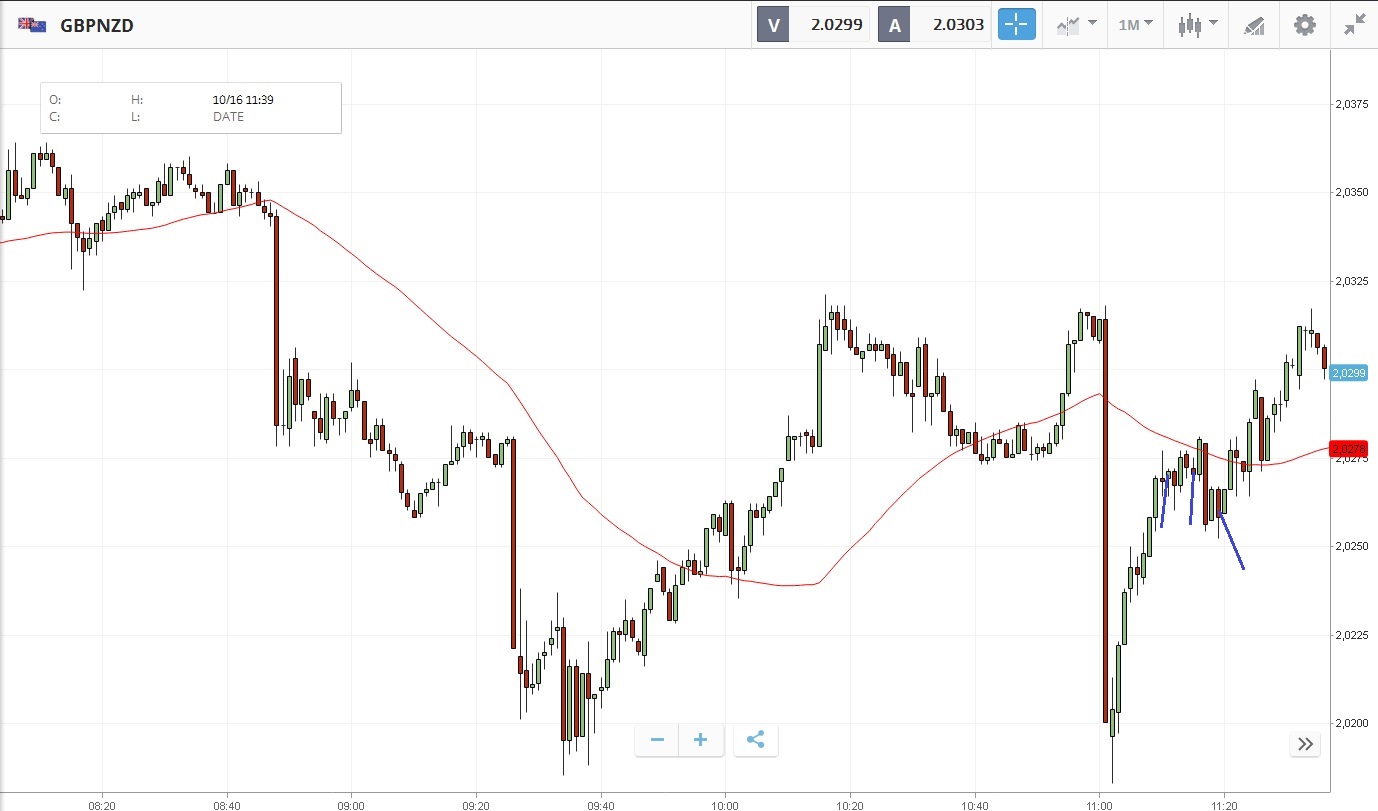
Task: Zoom in the chart with plus button
Action: (x=701, y=740)
